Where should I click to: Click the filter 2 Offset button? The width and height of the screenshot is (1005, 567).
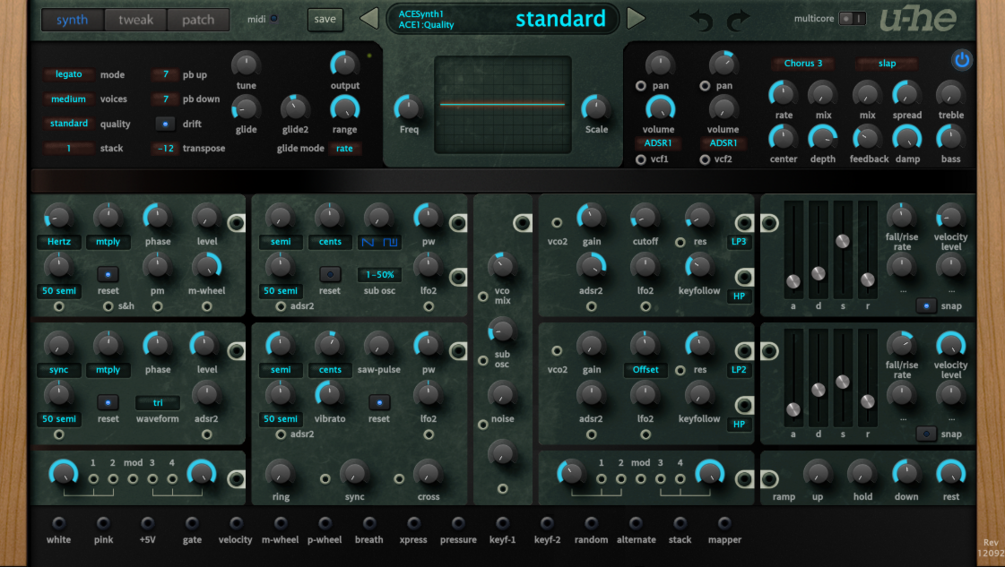coord(645,370)
